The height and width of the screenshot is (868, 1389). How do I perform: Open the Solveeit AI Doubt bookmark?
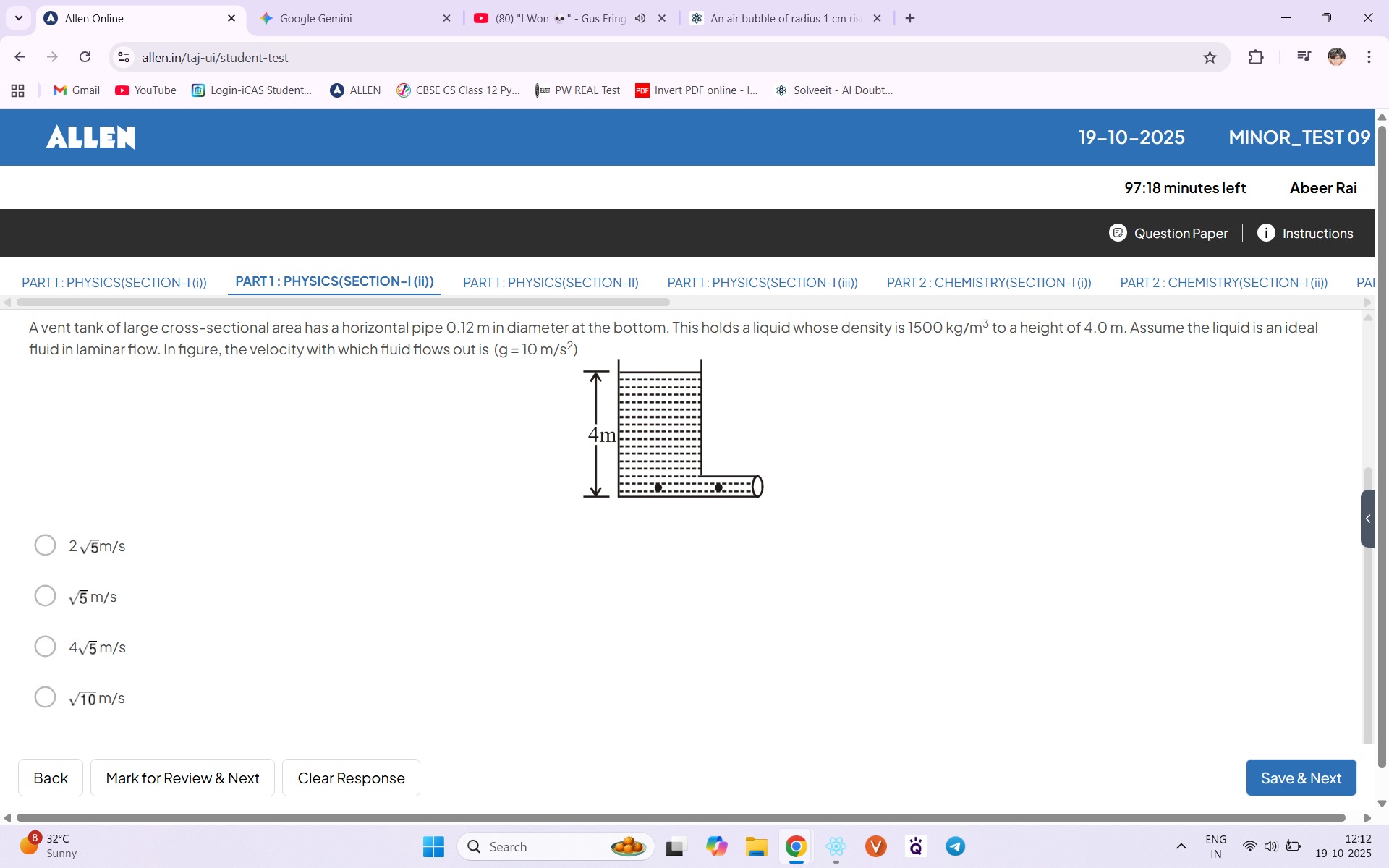pyautogui.click(x=833, y=90)
